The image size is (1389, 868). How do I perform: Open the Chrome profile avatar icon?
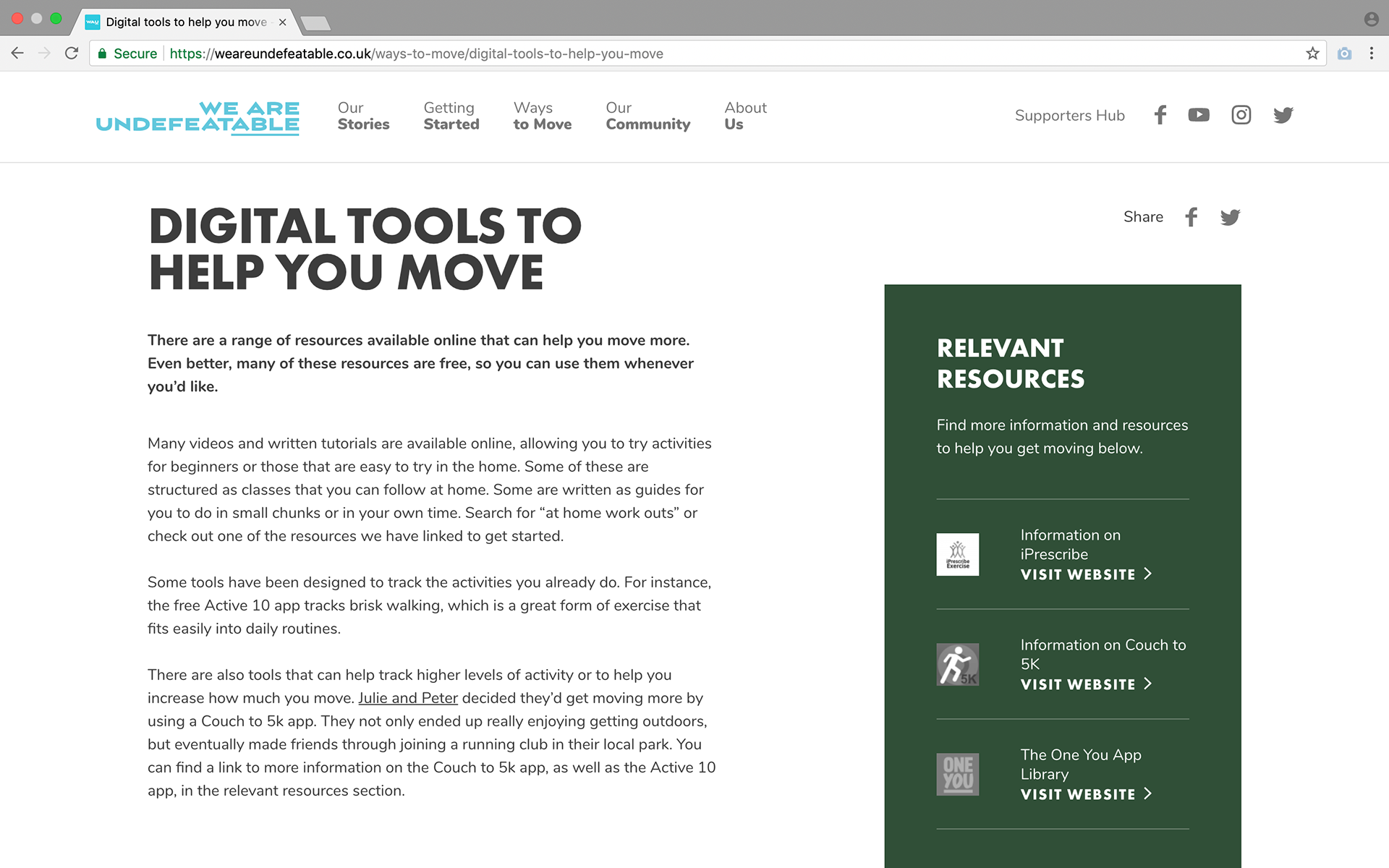click(x=1372, y=20)
